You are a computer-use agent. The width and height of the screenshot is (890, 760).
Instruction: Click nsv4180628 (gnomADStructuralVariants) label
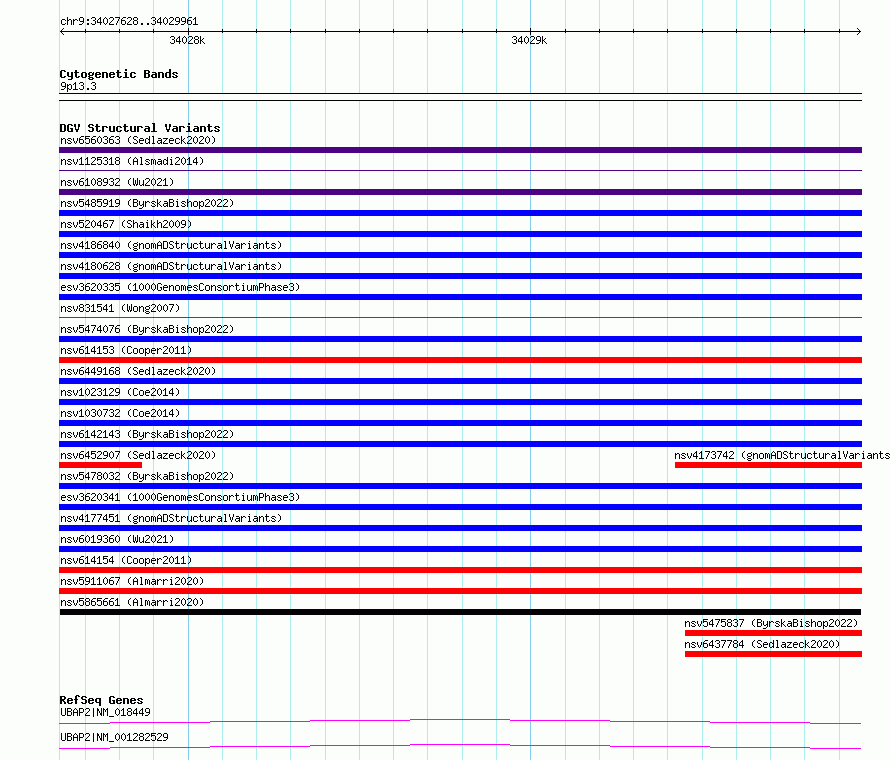tap(171, 266)
